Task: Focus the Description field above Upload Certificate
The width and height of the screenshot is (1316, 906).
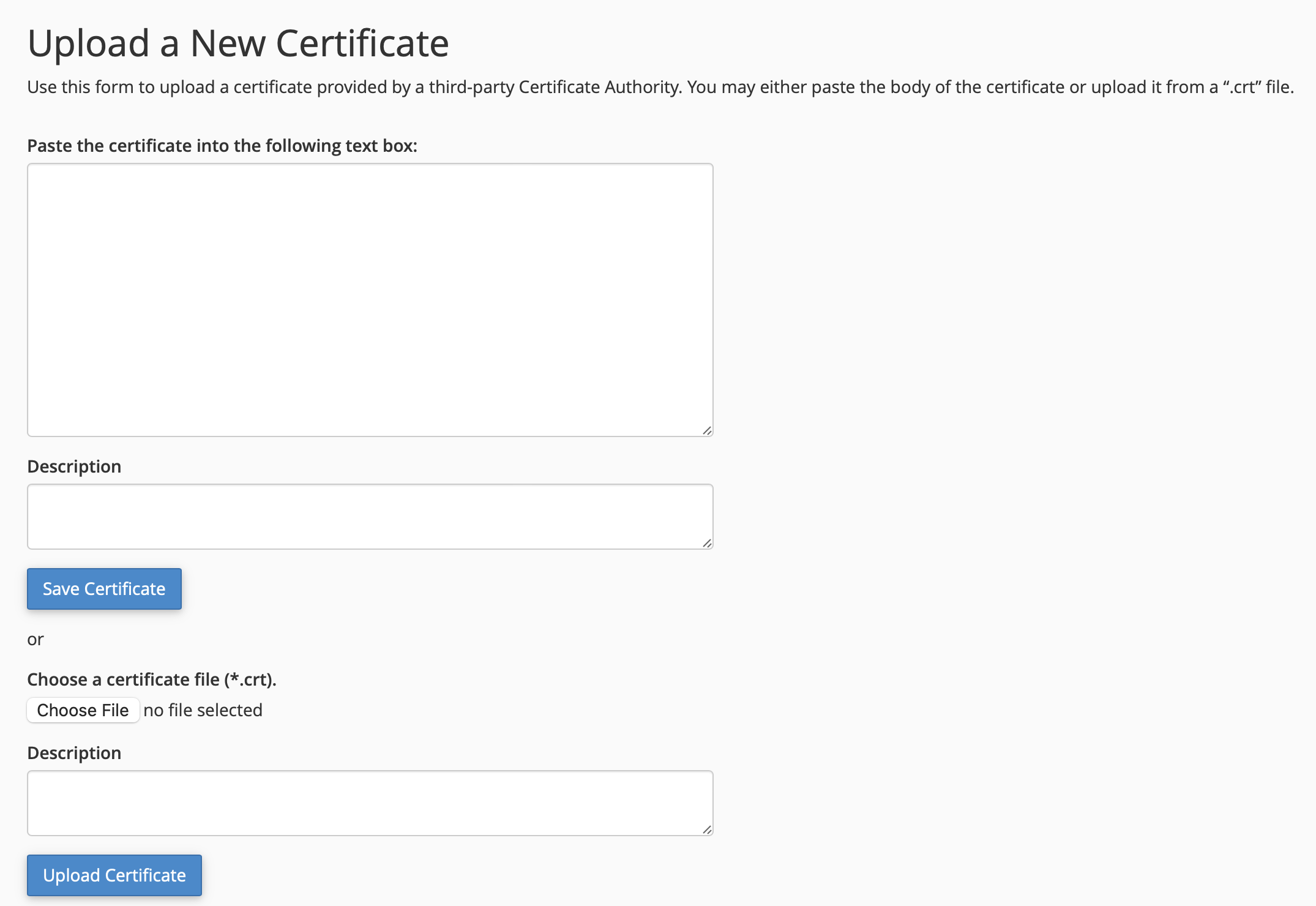Action: (x=370, y=803)
